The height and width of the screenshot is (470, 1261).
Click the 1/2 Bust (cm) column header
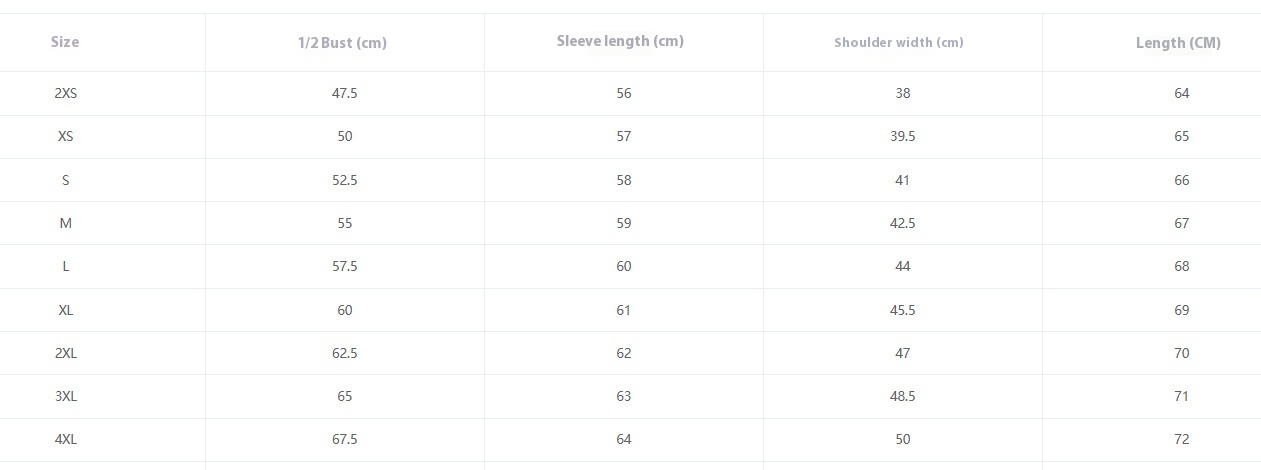tap(342, 43)
